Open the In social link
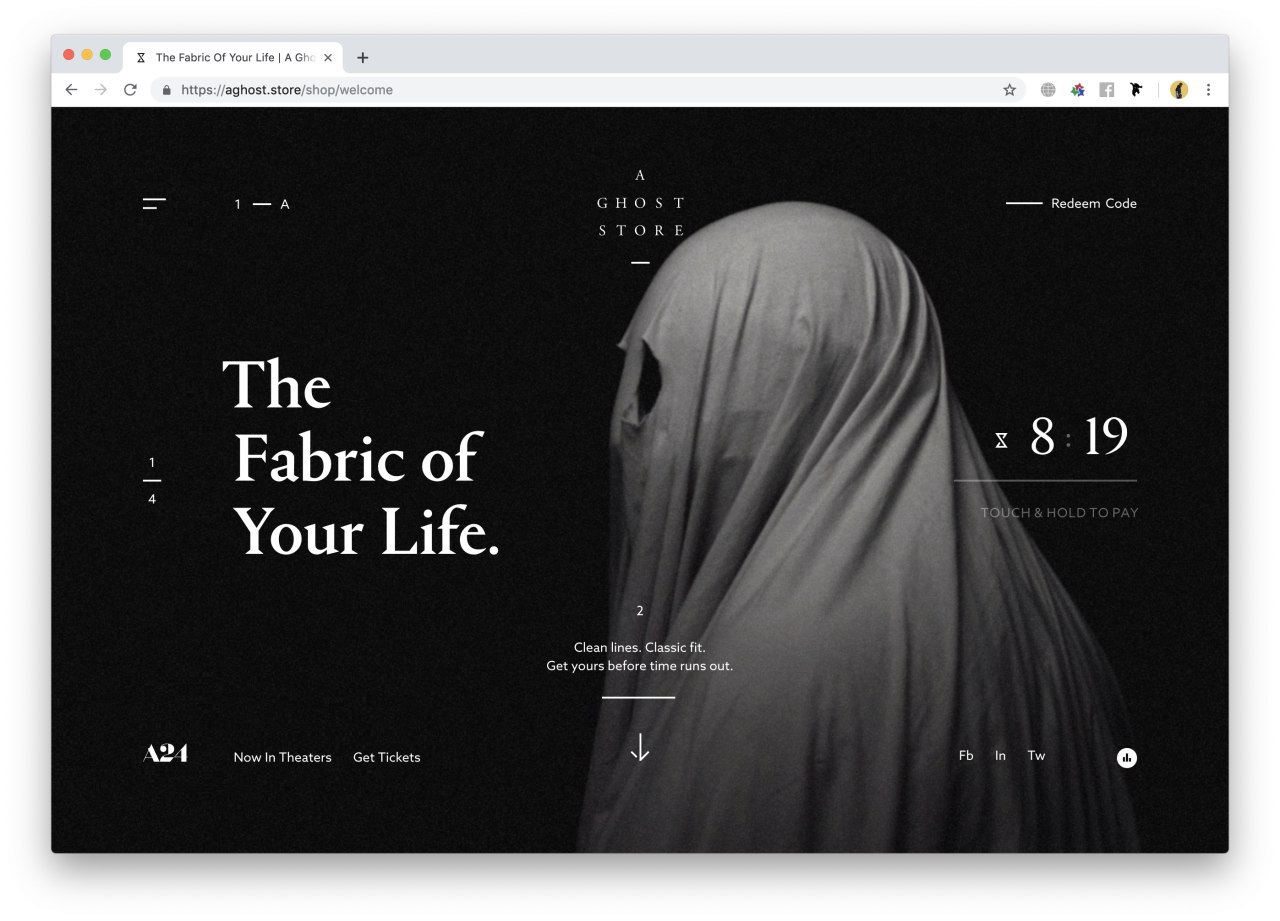 click(1000, 756)
